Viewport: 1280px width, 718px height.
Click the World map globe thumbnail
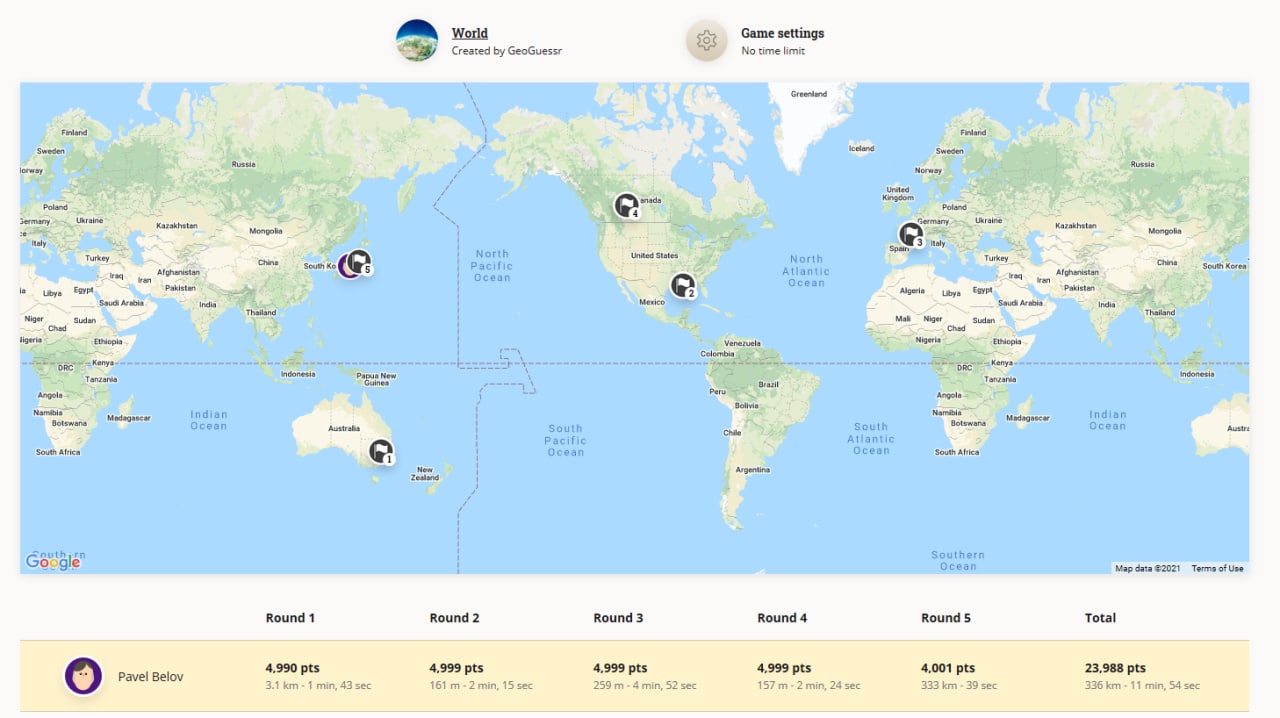tap(417, 41)
